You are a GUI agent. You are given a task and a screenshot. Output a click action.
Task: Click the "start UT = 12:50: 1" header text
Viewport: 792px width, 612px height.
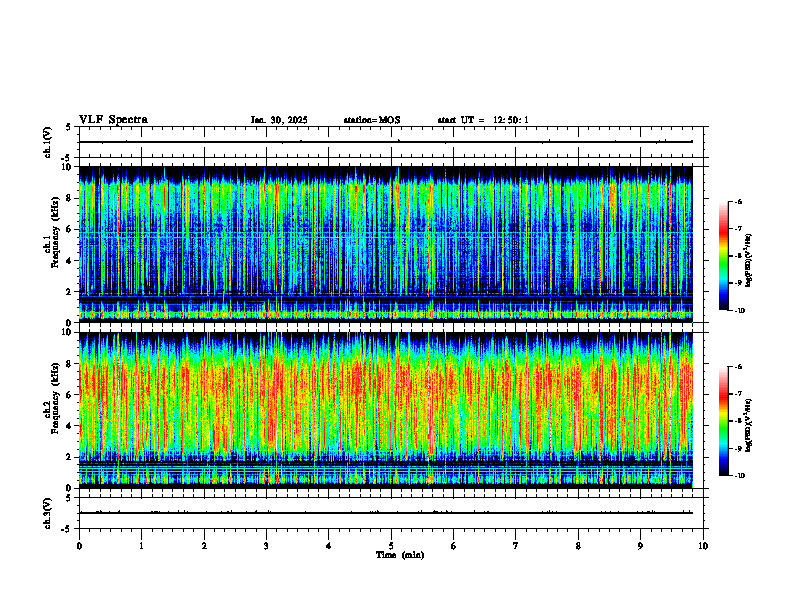(483, 120)
